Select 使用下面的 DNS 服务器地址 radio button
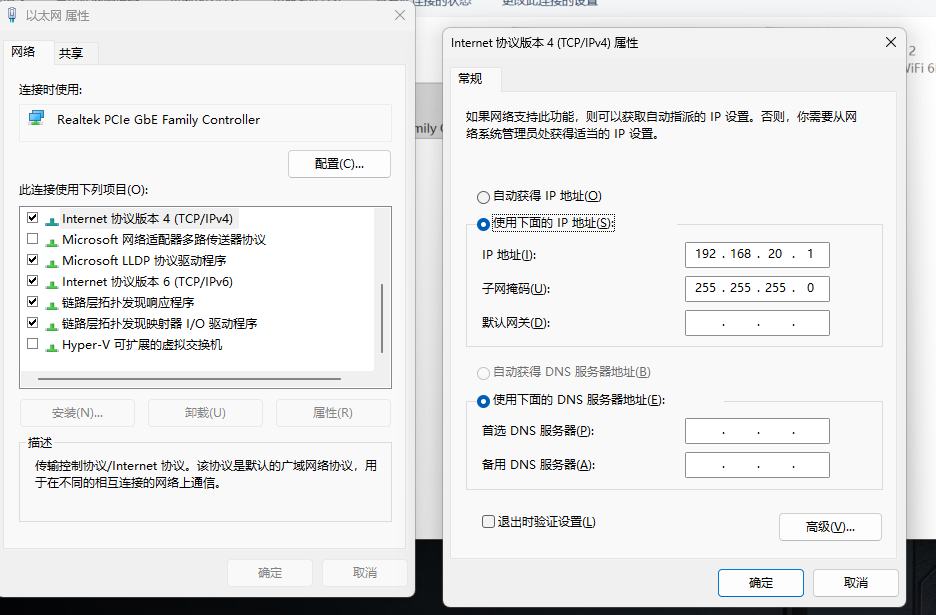936x615 pixels. tap(483, 401)
